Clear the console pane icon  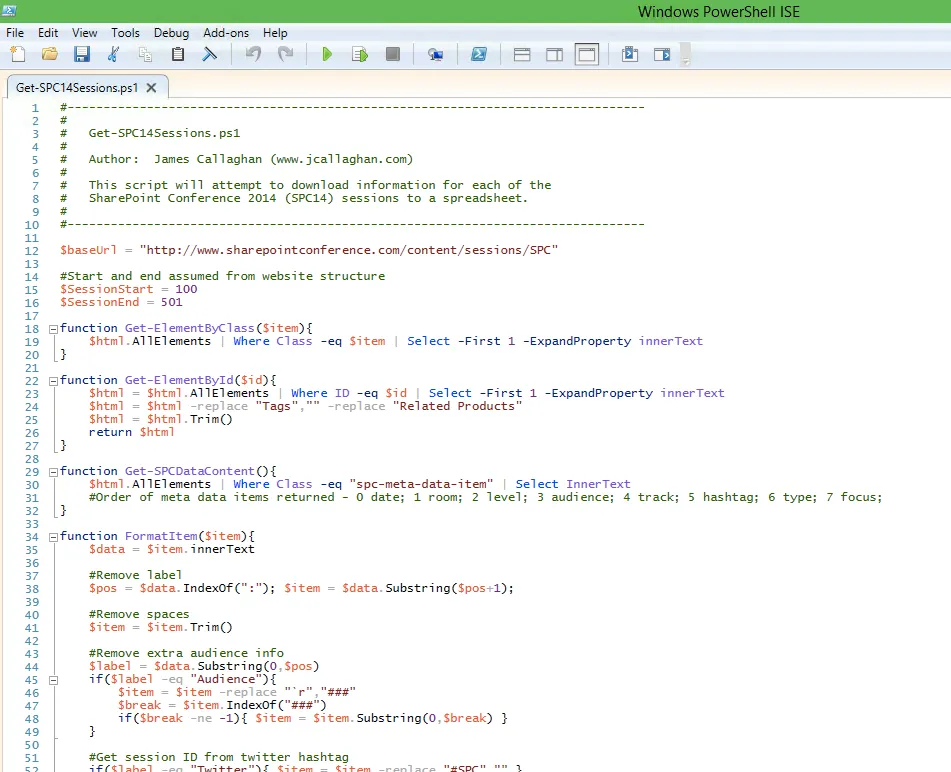209,54
